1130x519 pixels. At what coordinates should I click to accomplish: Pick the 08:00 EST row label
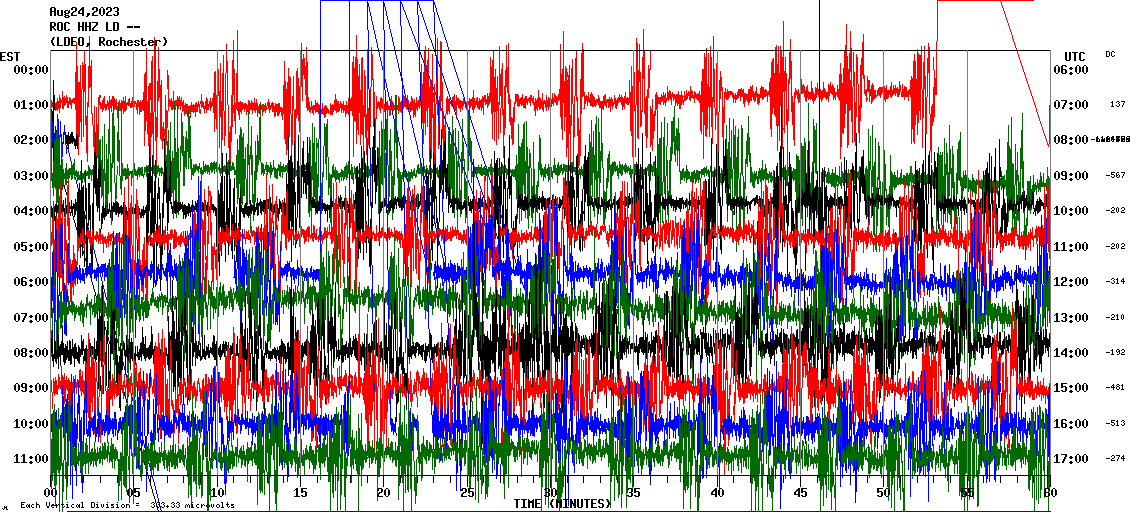pyautogui.click(x=31, y=353)
